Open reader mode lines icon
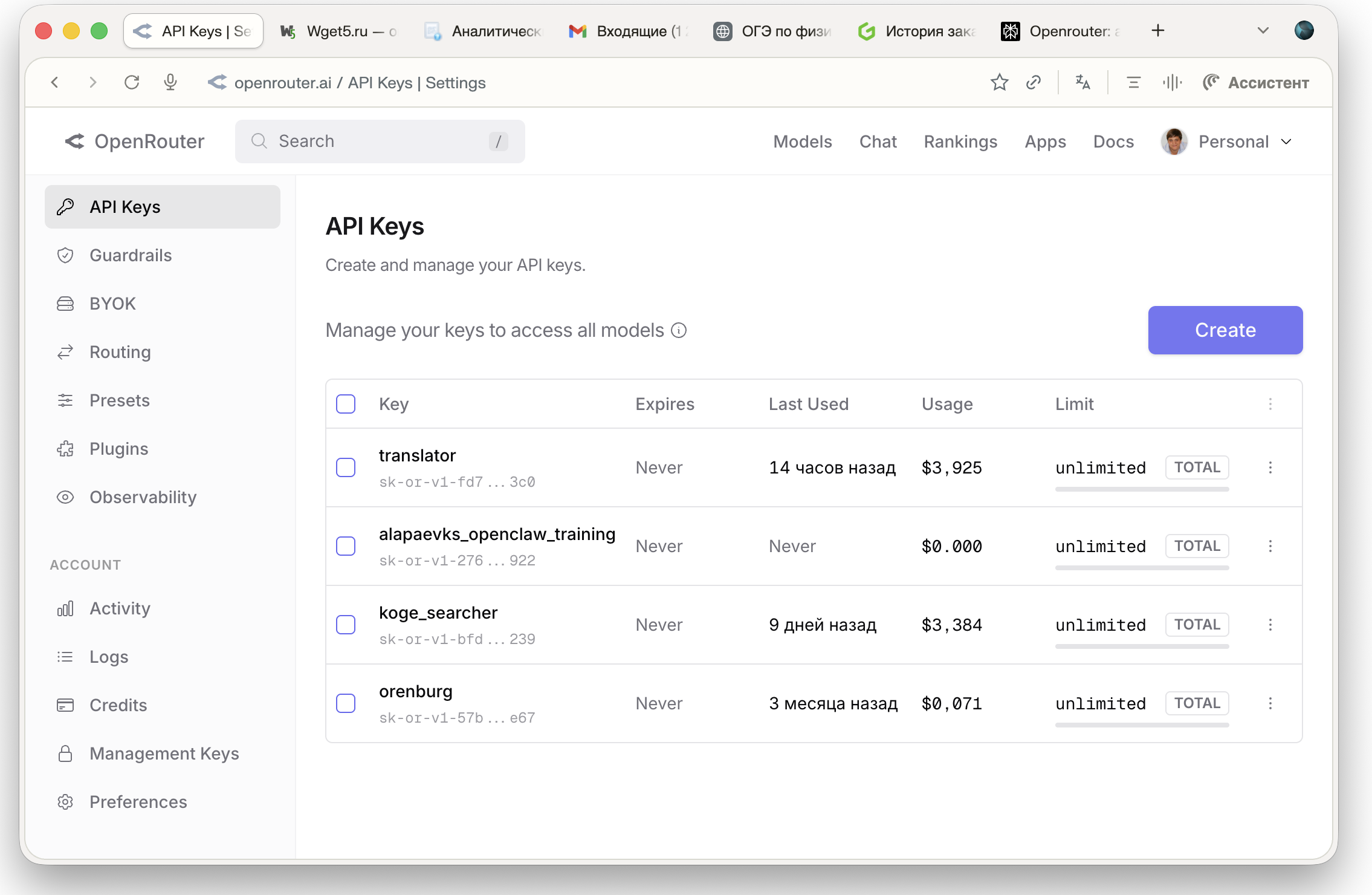This screenshot has width=1372, height=895. point(1133,82)
